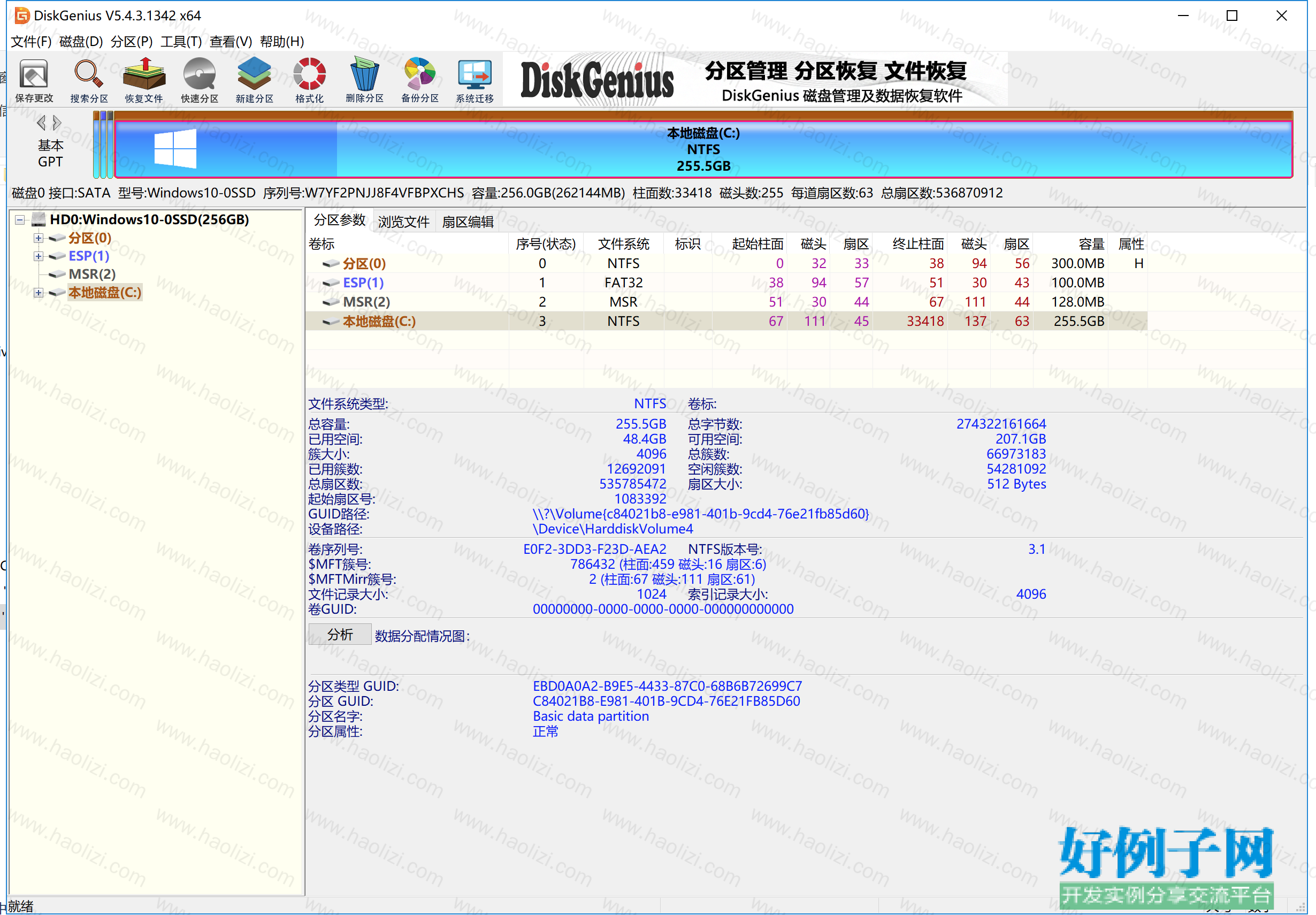This screenshot has height=915, width=1316.
Task: Click the drive icon beside MSR(2) in table
Action: pos(331,302)
